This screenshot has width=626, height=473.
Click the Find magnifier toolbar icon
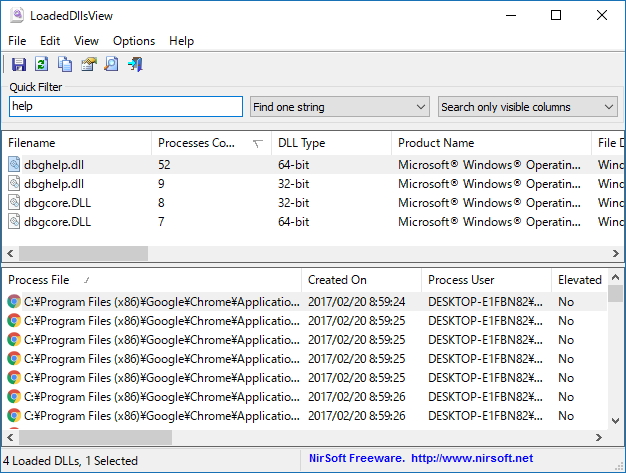(111, 65)
